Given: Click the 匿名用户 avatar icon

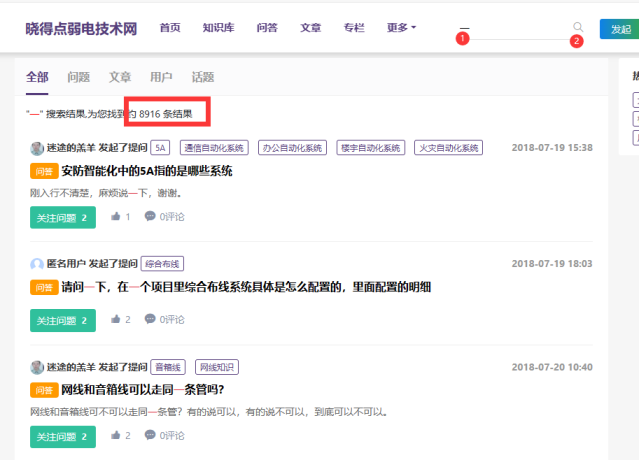Looking at the screenshot, I should coord(37,264).
